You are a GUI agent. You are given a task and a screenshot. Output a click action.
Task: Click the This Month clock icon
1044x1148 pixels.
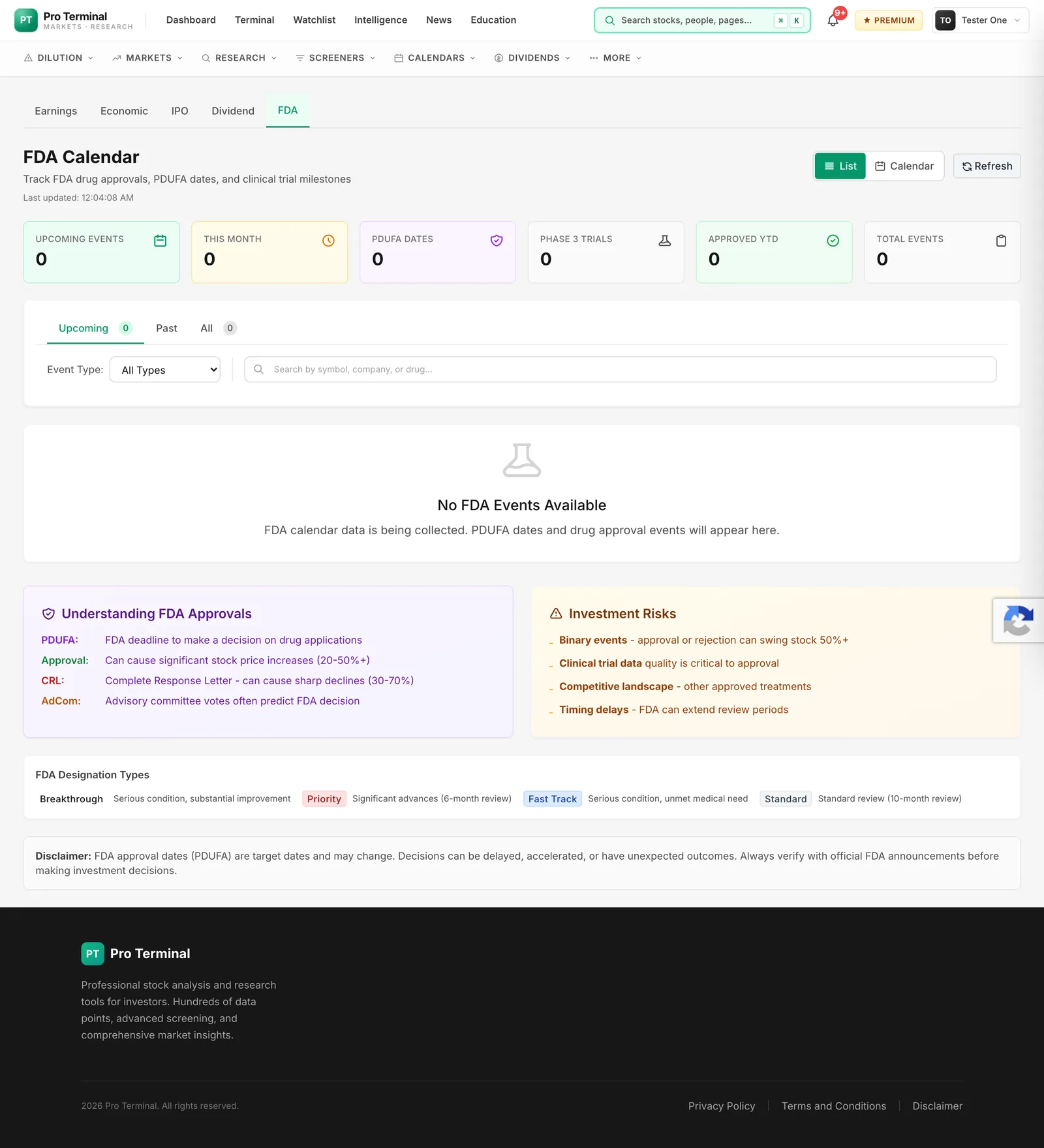pyautogui.click(x=328, y=241)
